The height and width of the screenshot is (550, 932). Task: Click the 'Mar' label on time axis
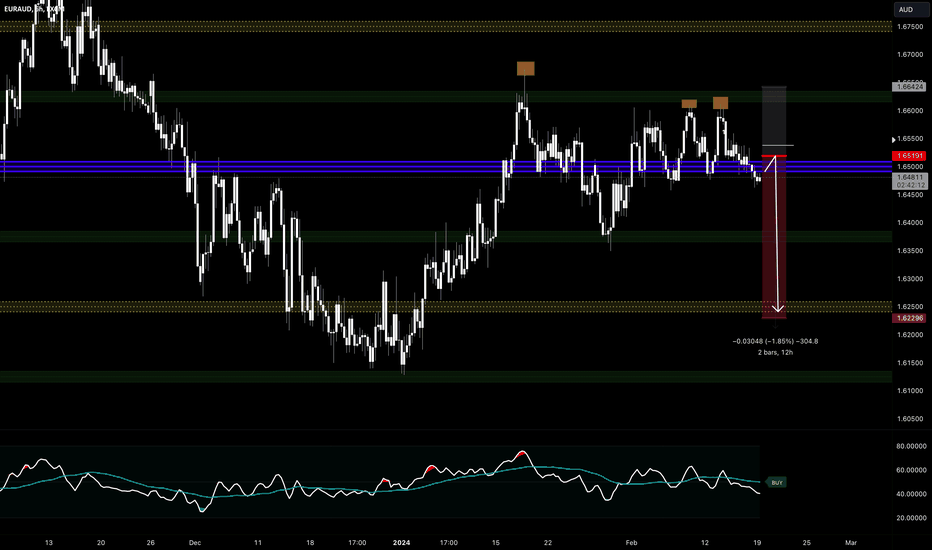pos(851,542)
